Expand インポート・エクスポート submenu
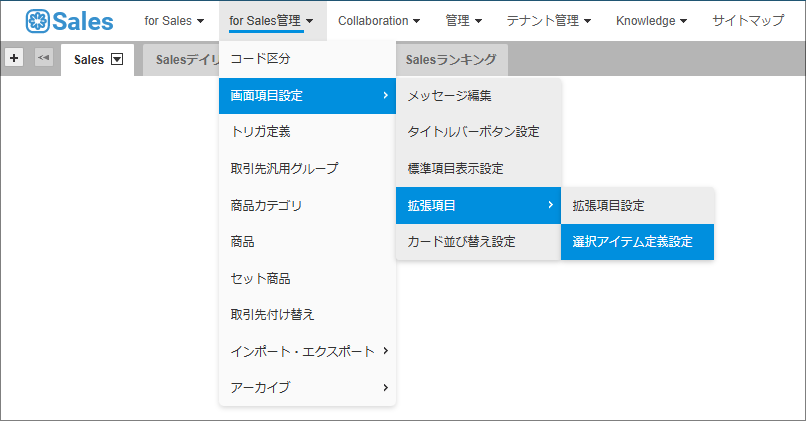 pos(307,352)
